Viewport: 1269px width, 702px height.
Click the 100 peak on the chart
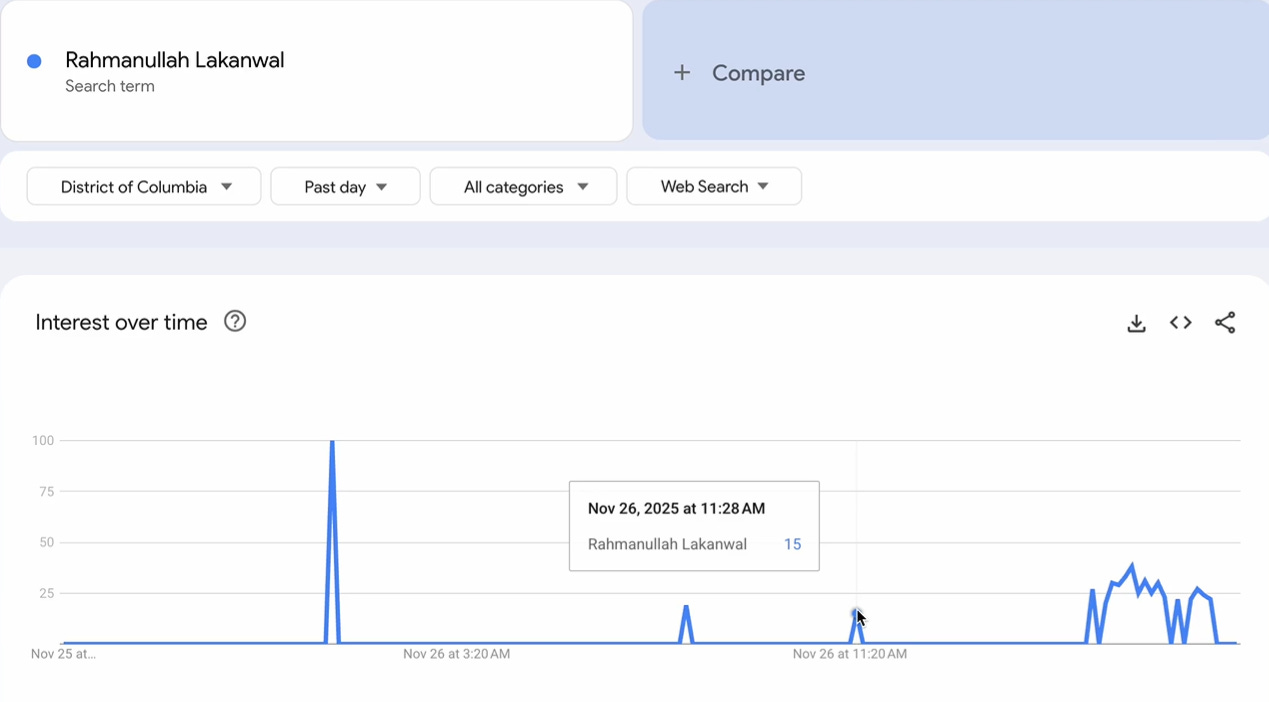pyautogui.click(x=332, y=442)
